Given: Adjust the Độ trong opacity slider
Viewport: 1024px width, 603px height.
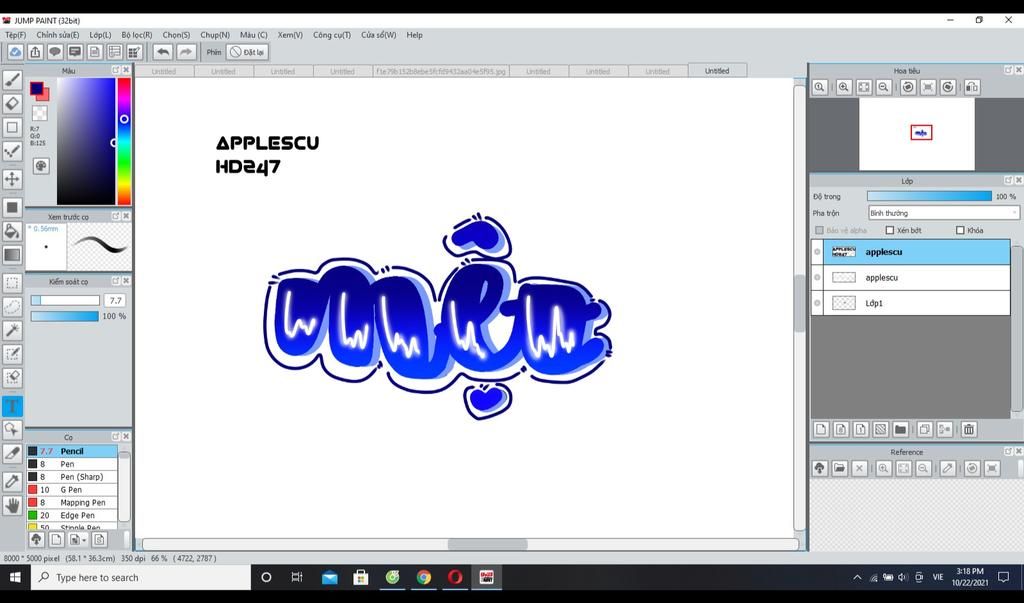Looking at the screenshot, I should coord(929,196).
